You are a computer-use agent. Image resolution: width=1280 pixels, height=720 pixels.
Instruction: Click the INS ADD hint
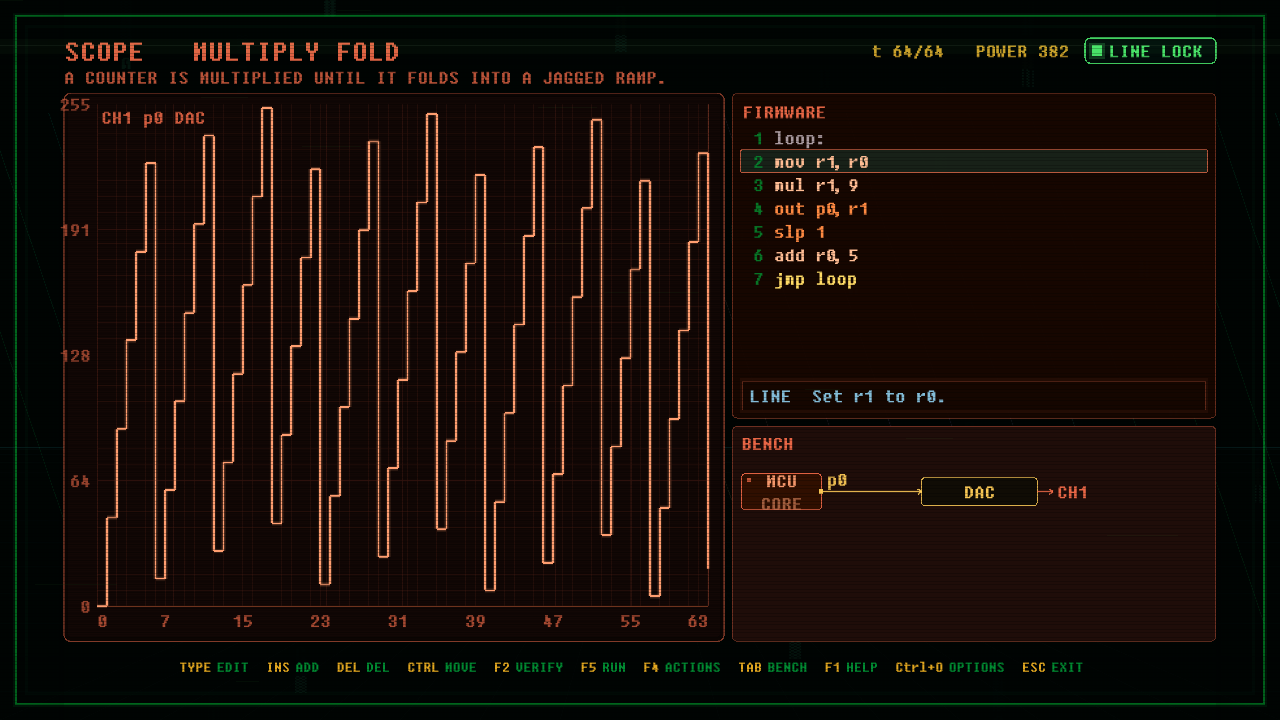click(x=293, y=667)
